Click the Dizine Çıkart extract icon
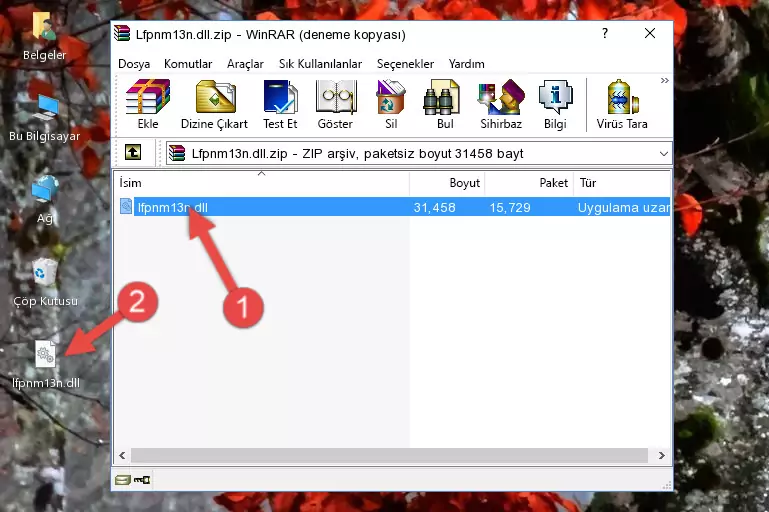Viewport: 769px width, 512px height. [x=215, y=104]
